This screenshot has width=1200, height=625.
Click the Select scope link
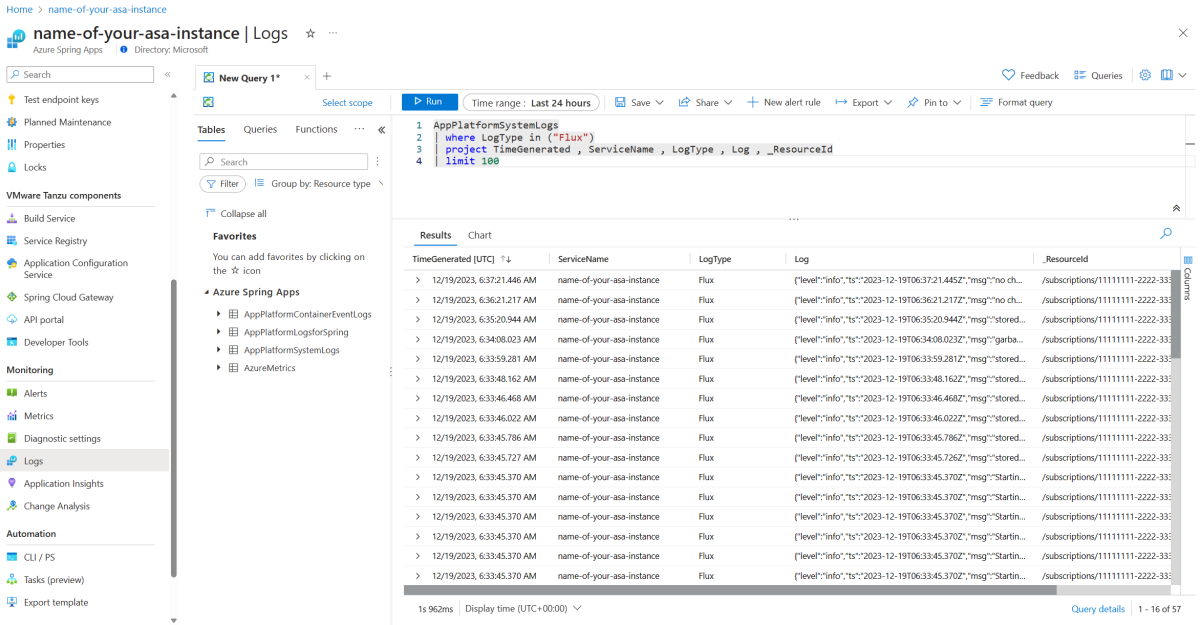tap(347, 103)
